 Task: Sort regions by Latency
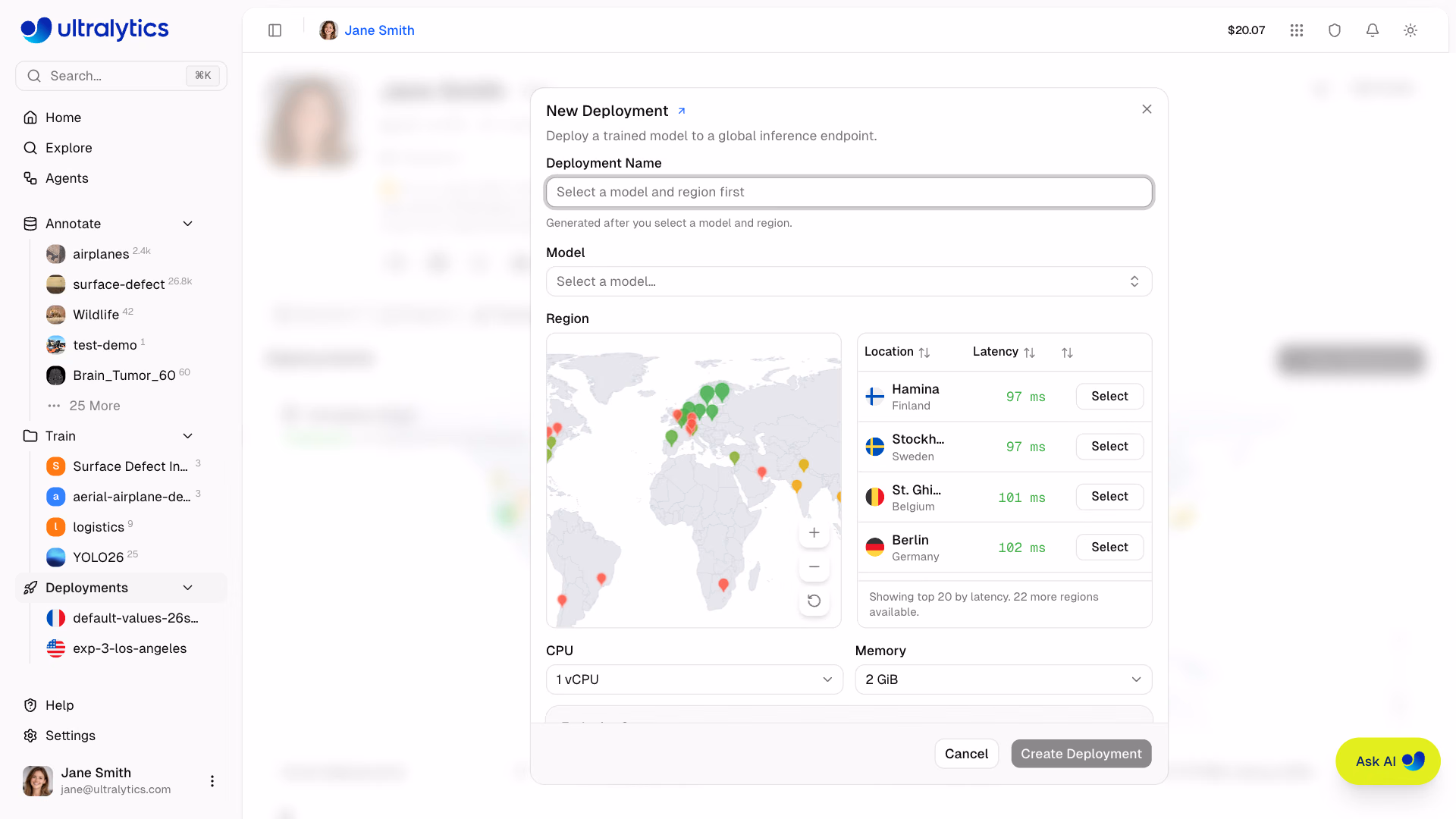pos(1003,352)
